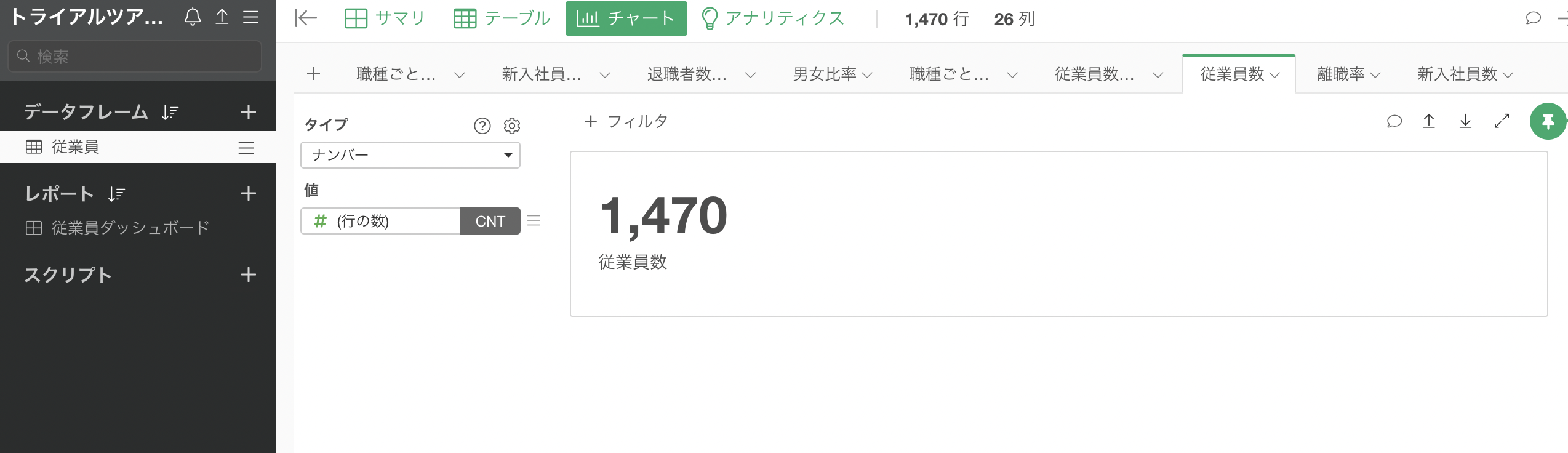
Task: Add a filter with フィルタ button
Action: (626, 121)
